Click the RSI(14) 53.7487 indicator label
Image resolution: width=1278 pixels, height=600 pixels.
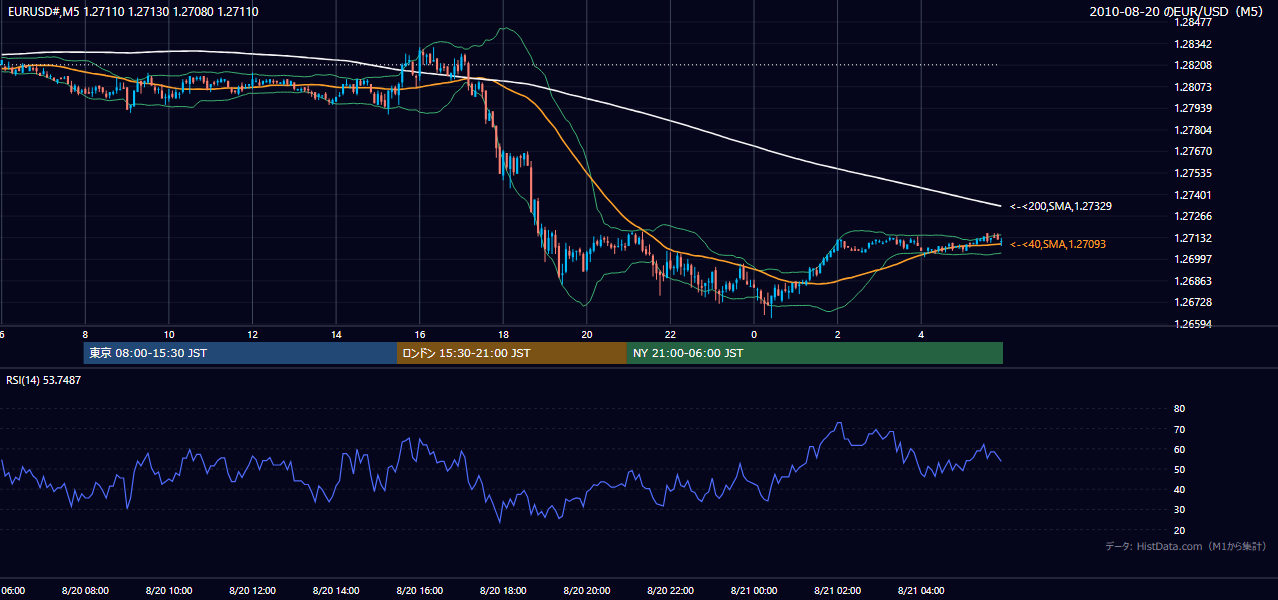click(x=44, y=380)
